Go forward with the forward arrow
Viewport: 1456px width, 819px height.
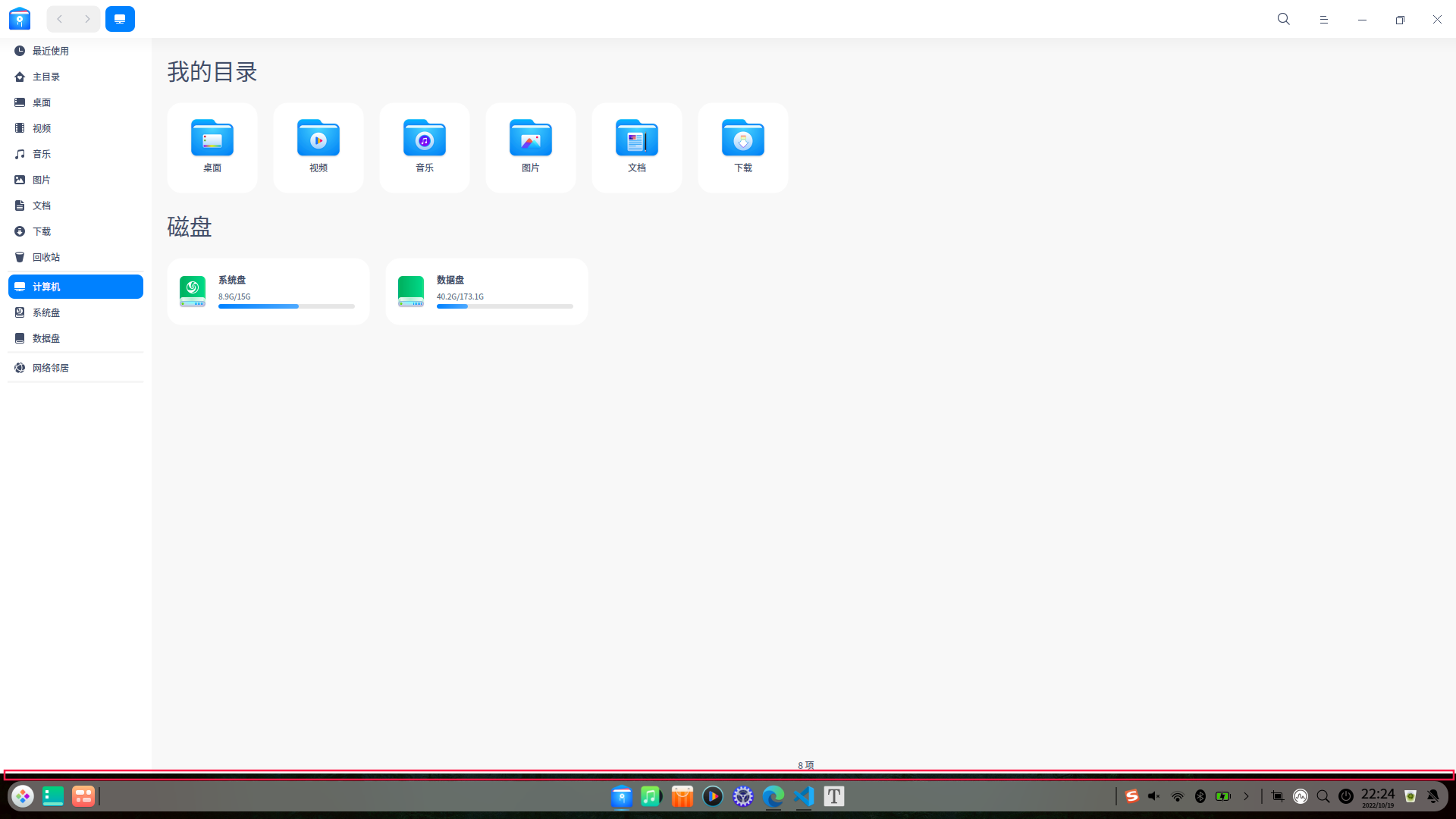87,19
